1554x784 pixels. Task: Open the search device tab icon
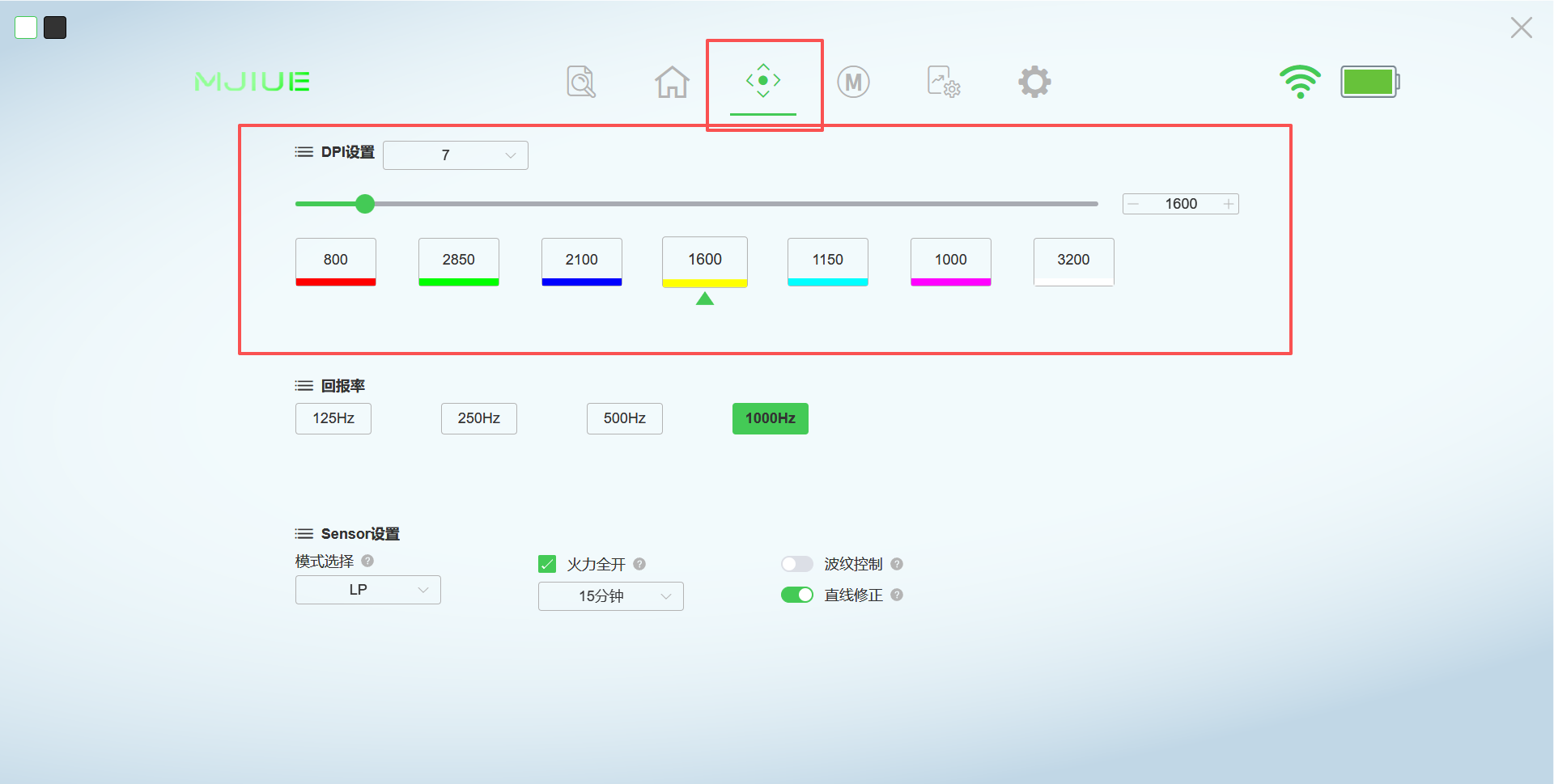click(581, 81)
